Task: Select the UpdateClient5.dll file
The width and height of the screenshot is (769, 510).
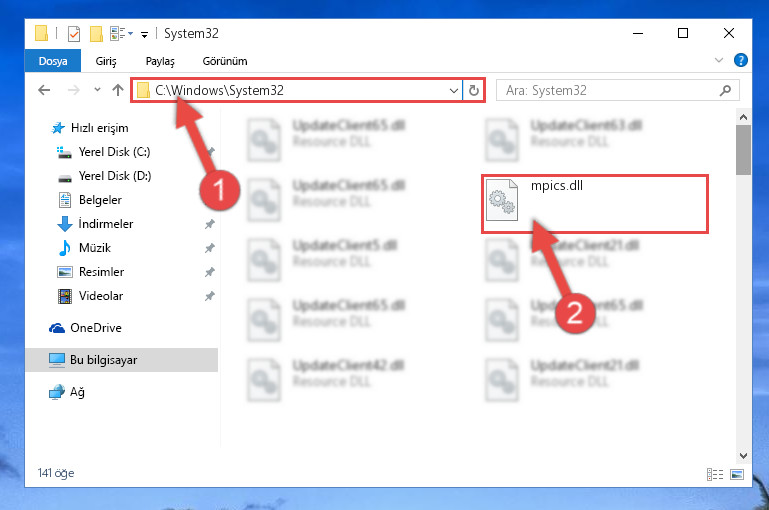Action: pyautogui.click(x=324, y=260)
